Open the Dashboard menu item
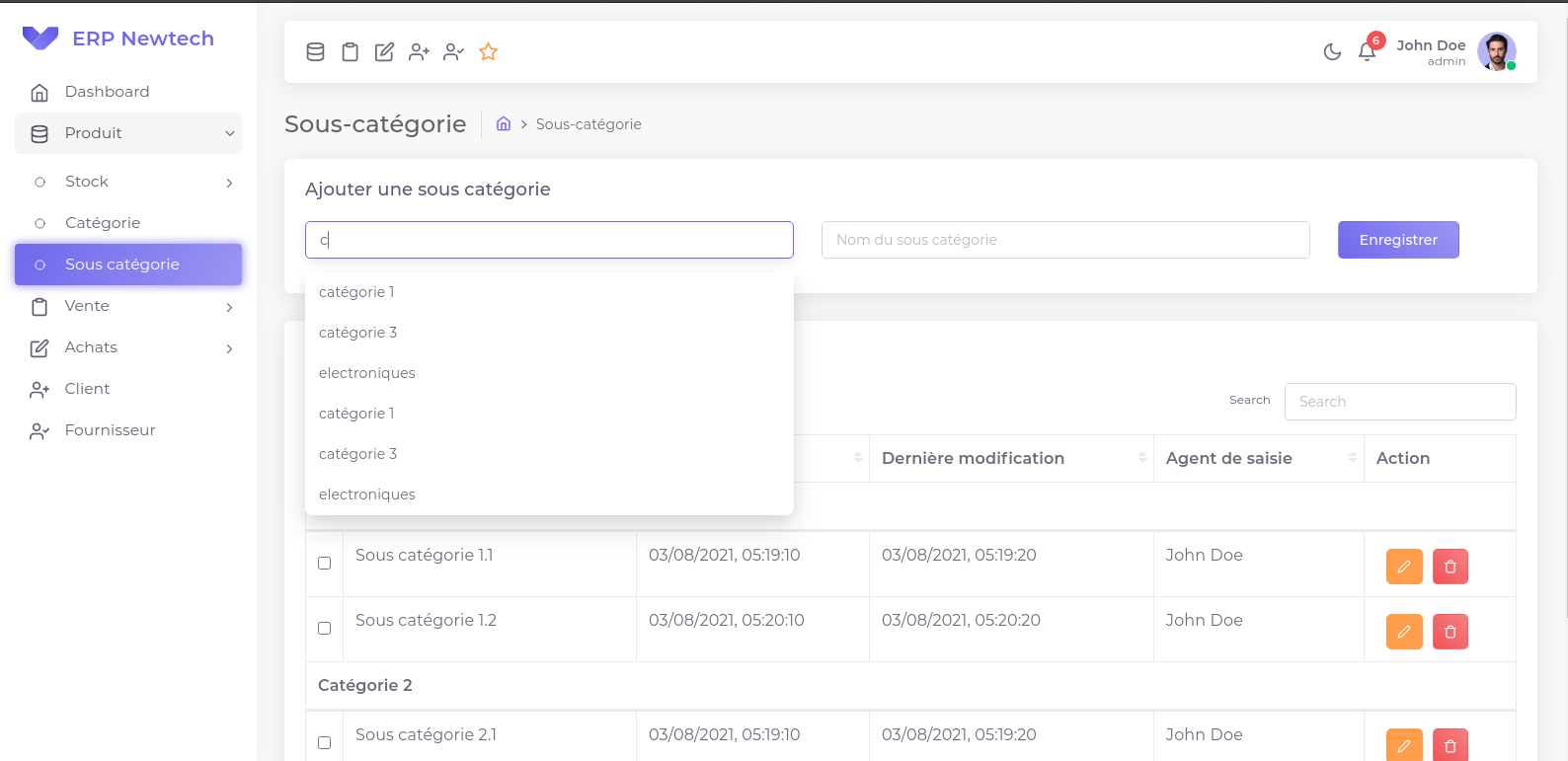 107,92
